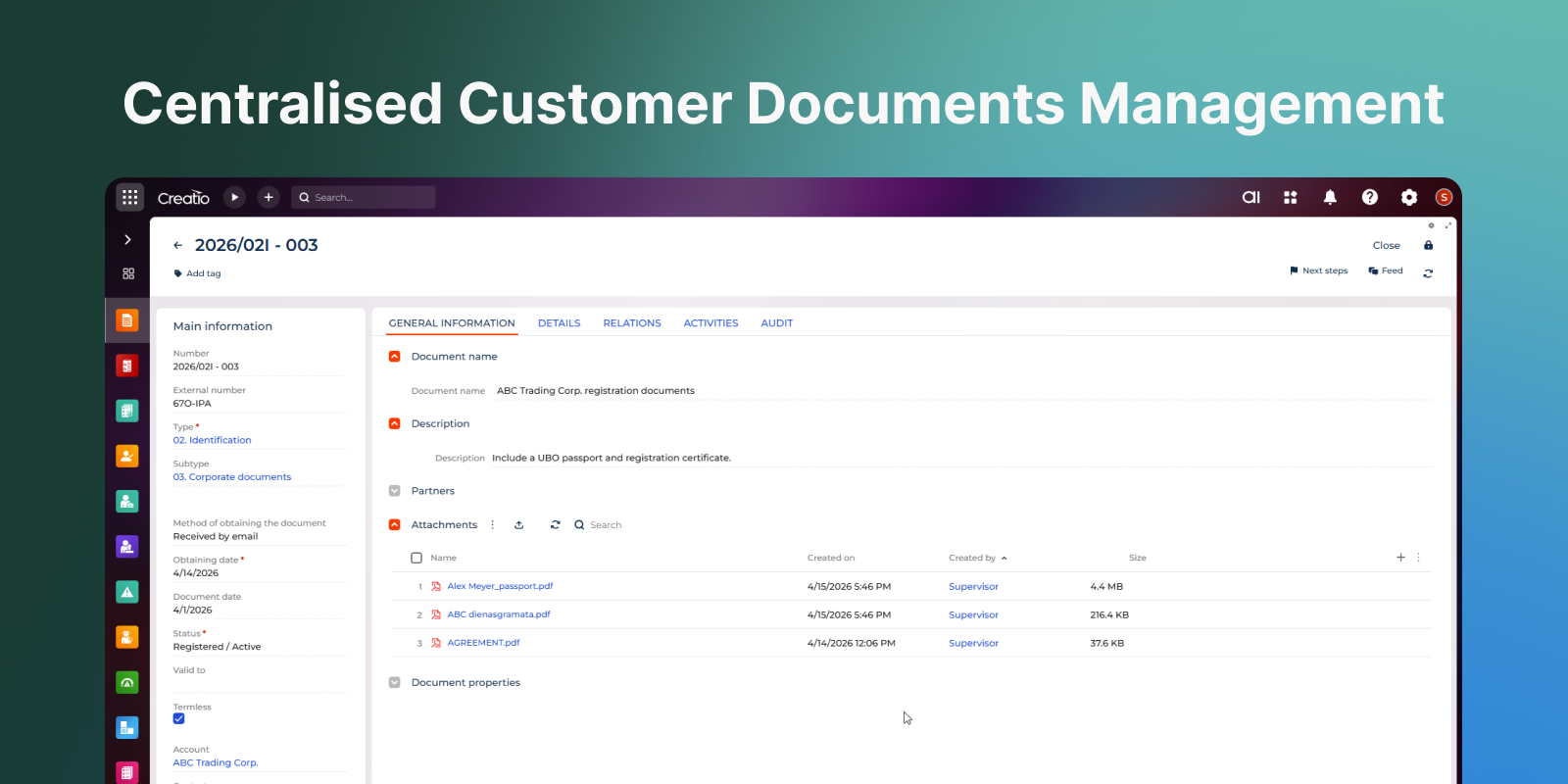Screen dimensions: 1568x784
Task: Click the notifications bell icon
Action: coord(1330,197)
